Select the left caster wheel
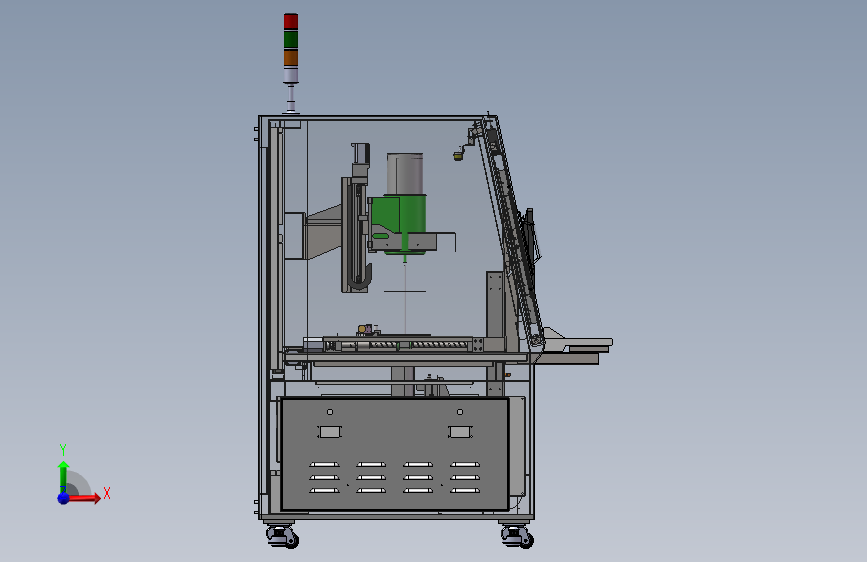The height and width of the screenshot is (562, 867). point(283,536)
